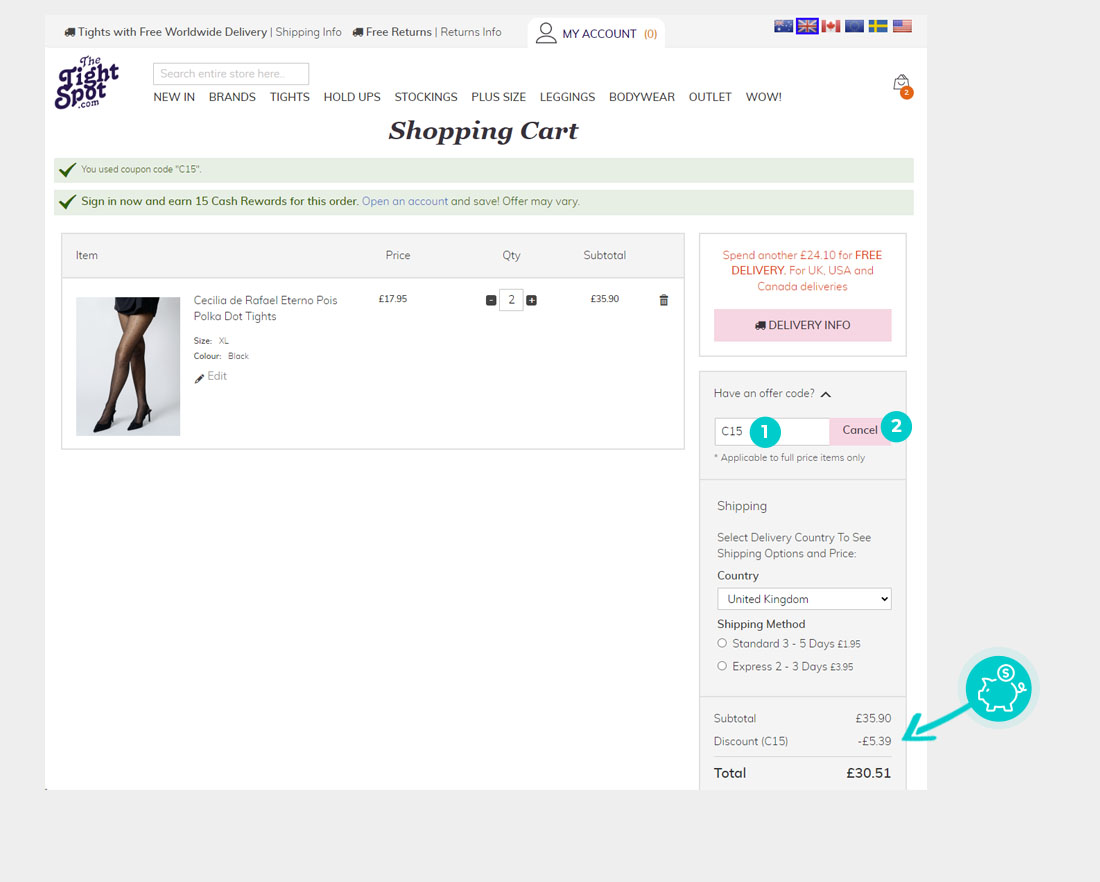Edit the Polka Dot Tights item
1100x882 pixels.
[x=211, y=377]
